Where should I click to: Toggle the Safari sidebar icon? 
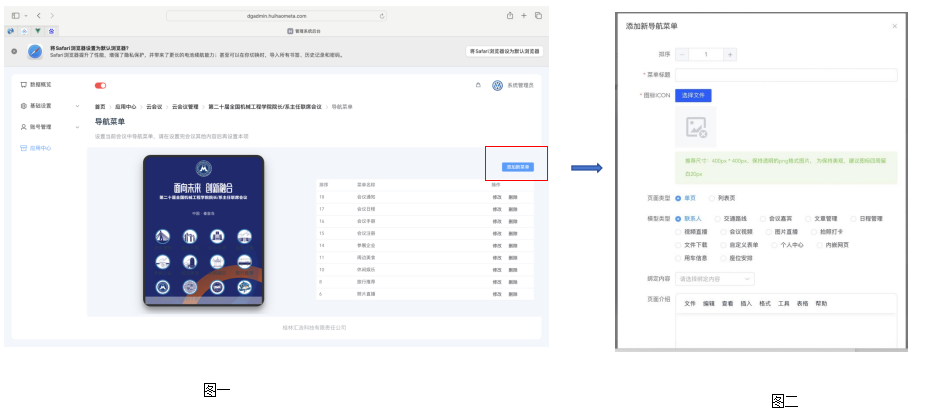(x=15, y=16)
